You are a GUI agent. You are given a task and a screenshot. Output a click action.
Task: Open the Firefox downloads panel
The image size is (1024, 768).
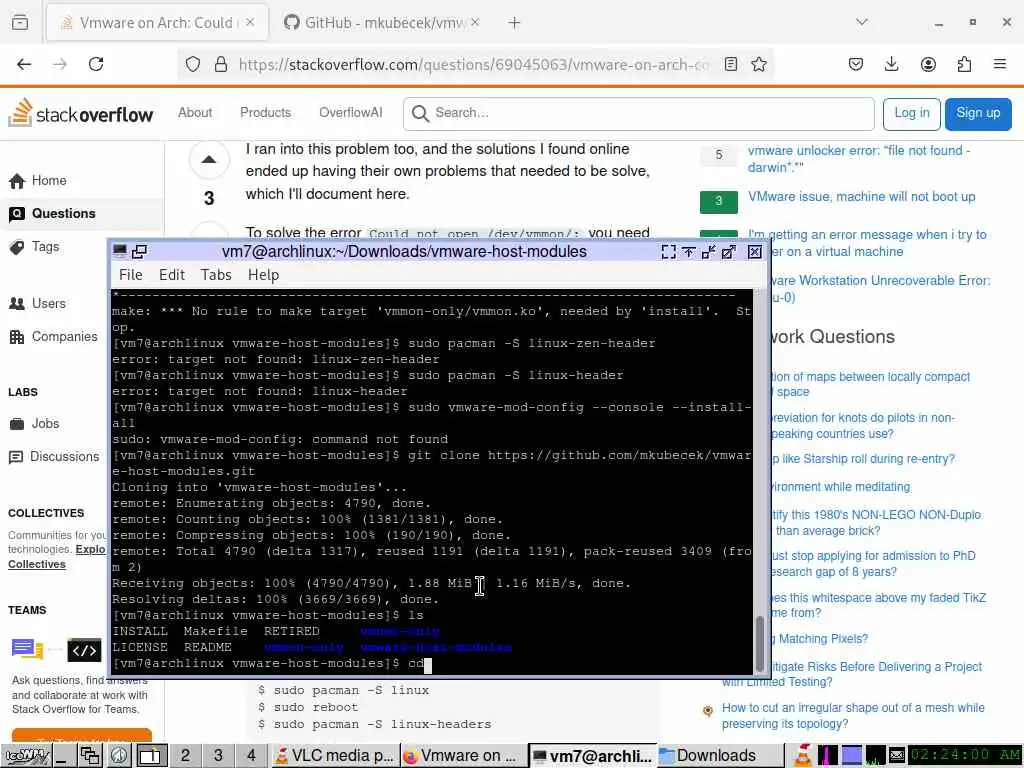click(891, 64)
